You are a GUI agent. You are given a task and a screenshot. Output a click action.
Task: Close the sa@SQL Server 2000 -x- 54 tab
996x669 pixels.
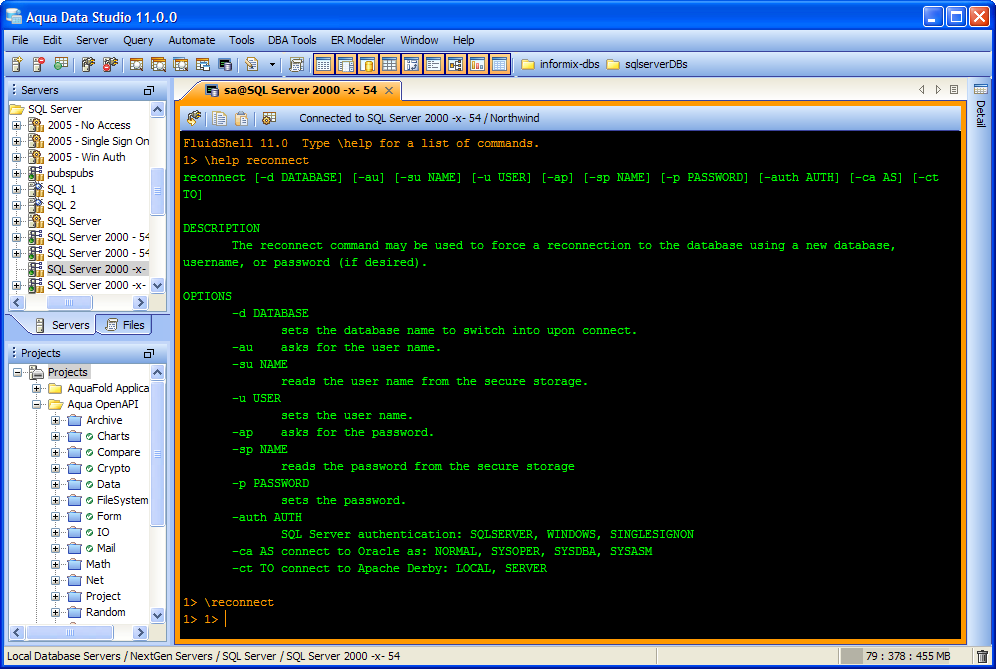point(389,90)
